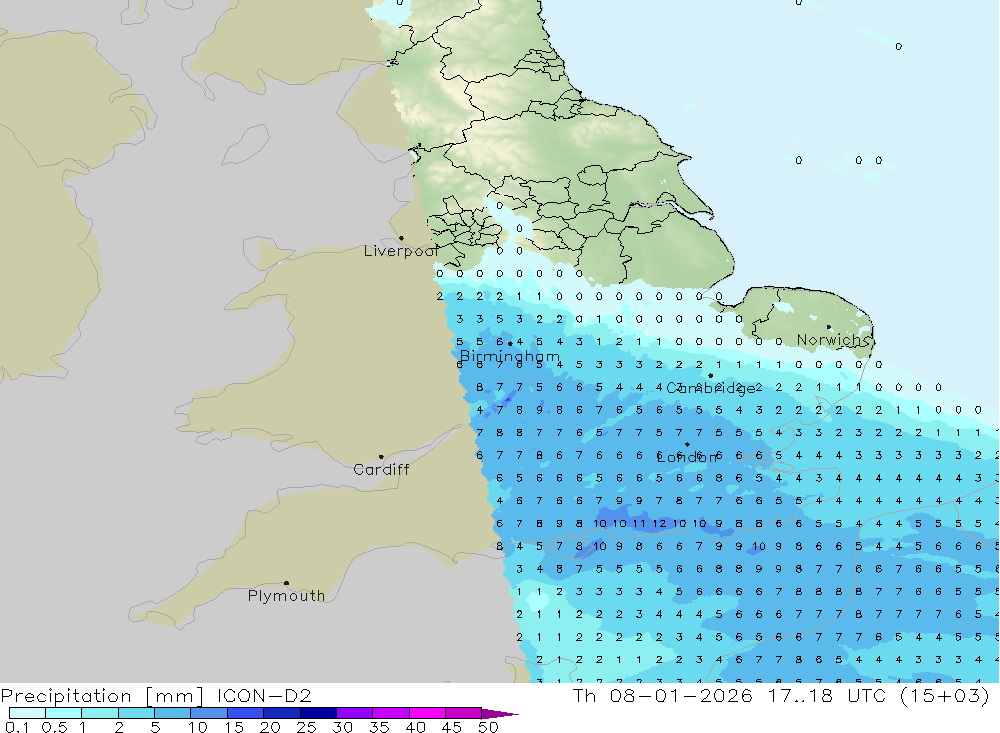Click the 0.1 legend scale value
This screenshot has width=1000, height=733.
point(16,727)
